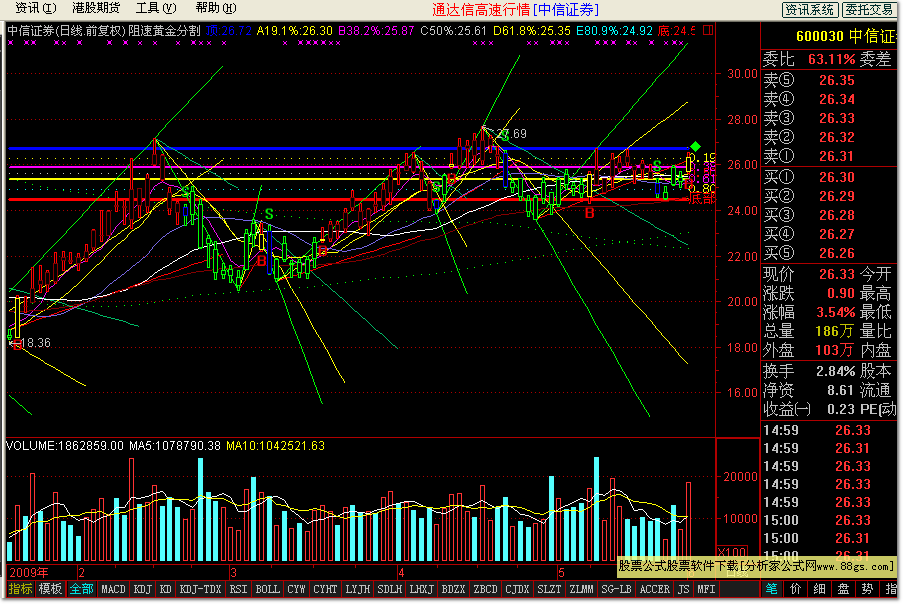Switch to the RSI indicator
Screen dimensions: 904x604
pos(238,589)
